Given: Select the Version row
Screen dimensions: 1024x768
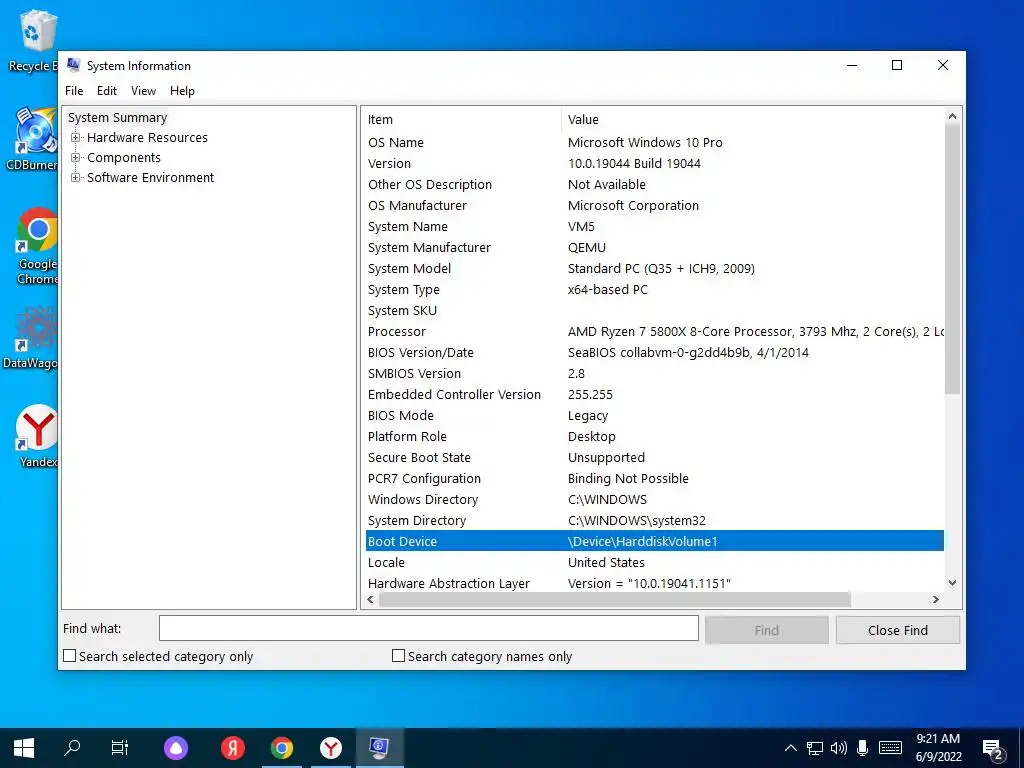Looking at the screenshot, I should (654, 163).
